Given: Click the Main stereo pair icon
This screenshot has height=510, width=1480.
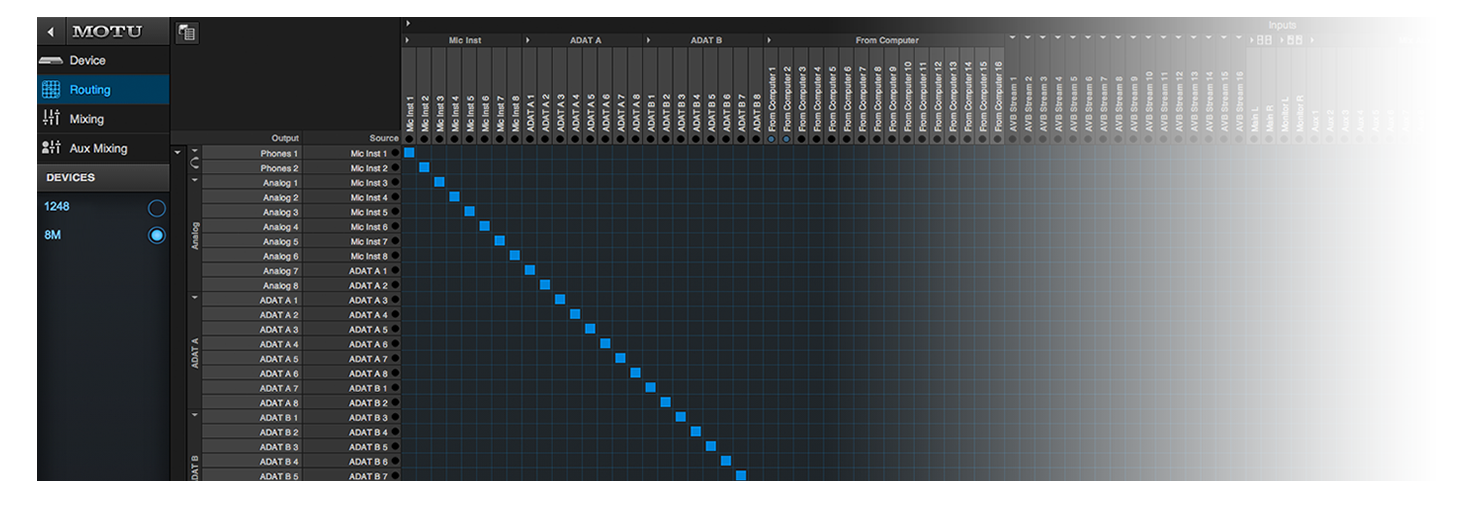Looking at the screenshot, I should coord(1264,40).
